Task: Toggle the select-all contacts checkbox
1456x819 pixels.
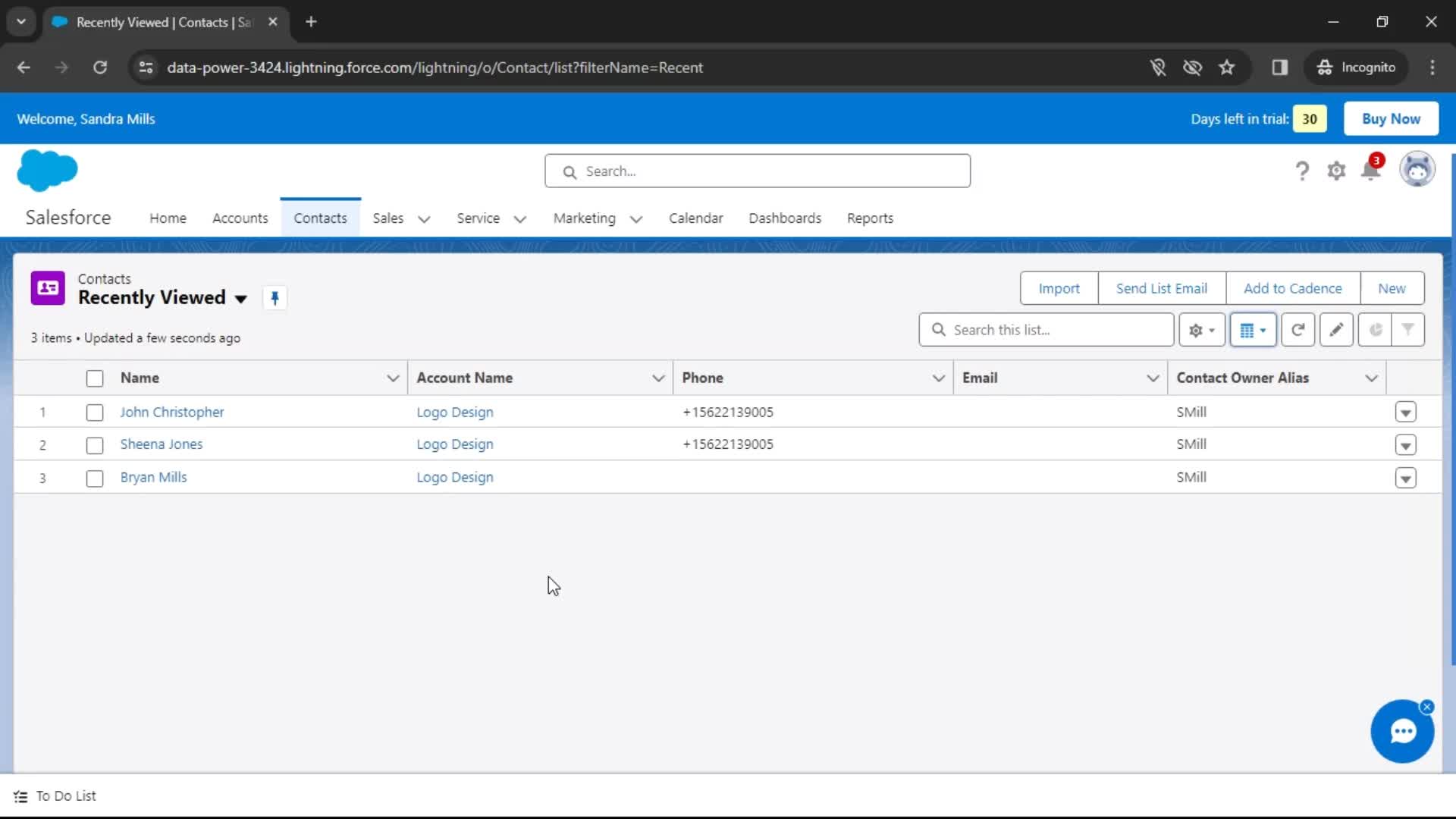Action: [95, 378]
